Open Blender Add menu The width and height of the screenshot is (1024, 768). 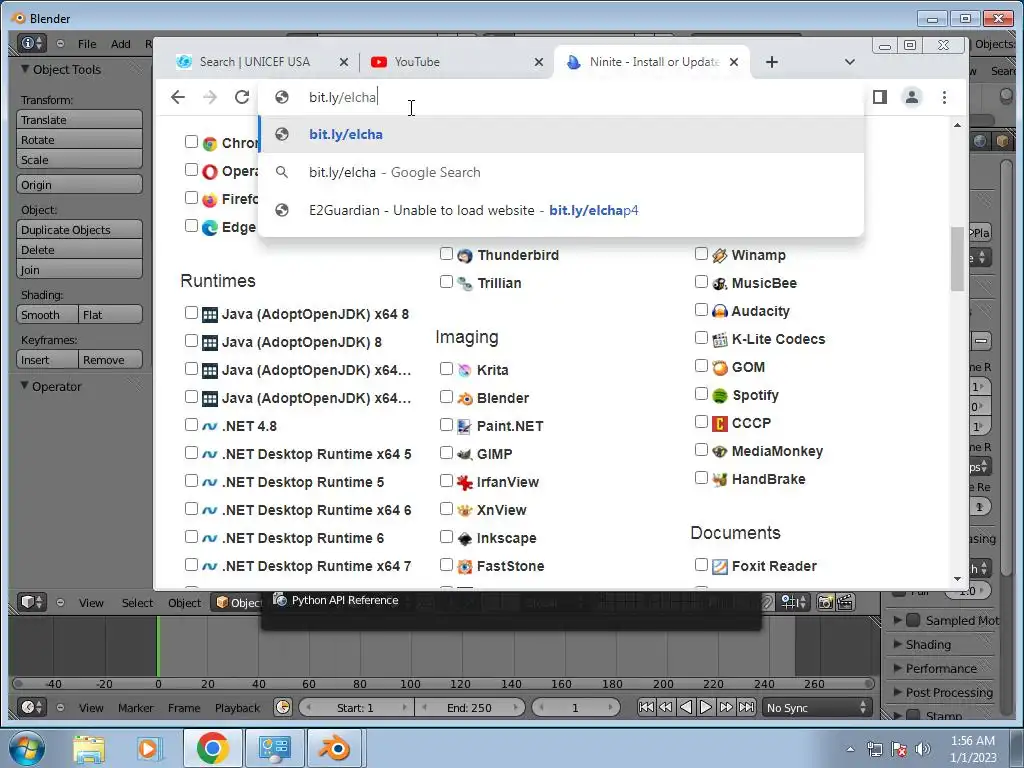pos(120,44)
